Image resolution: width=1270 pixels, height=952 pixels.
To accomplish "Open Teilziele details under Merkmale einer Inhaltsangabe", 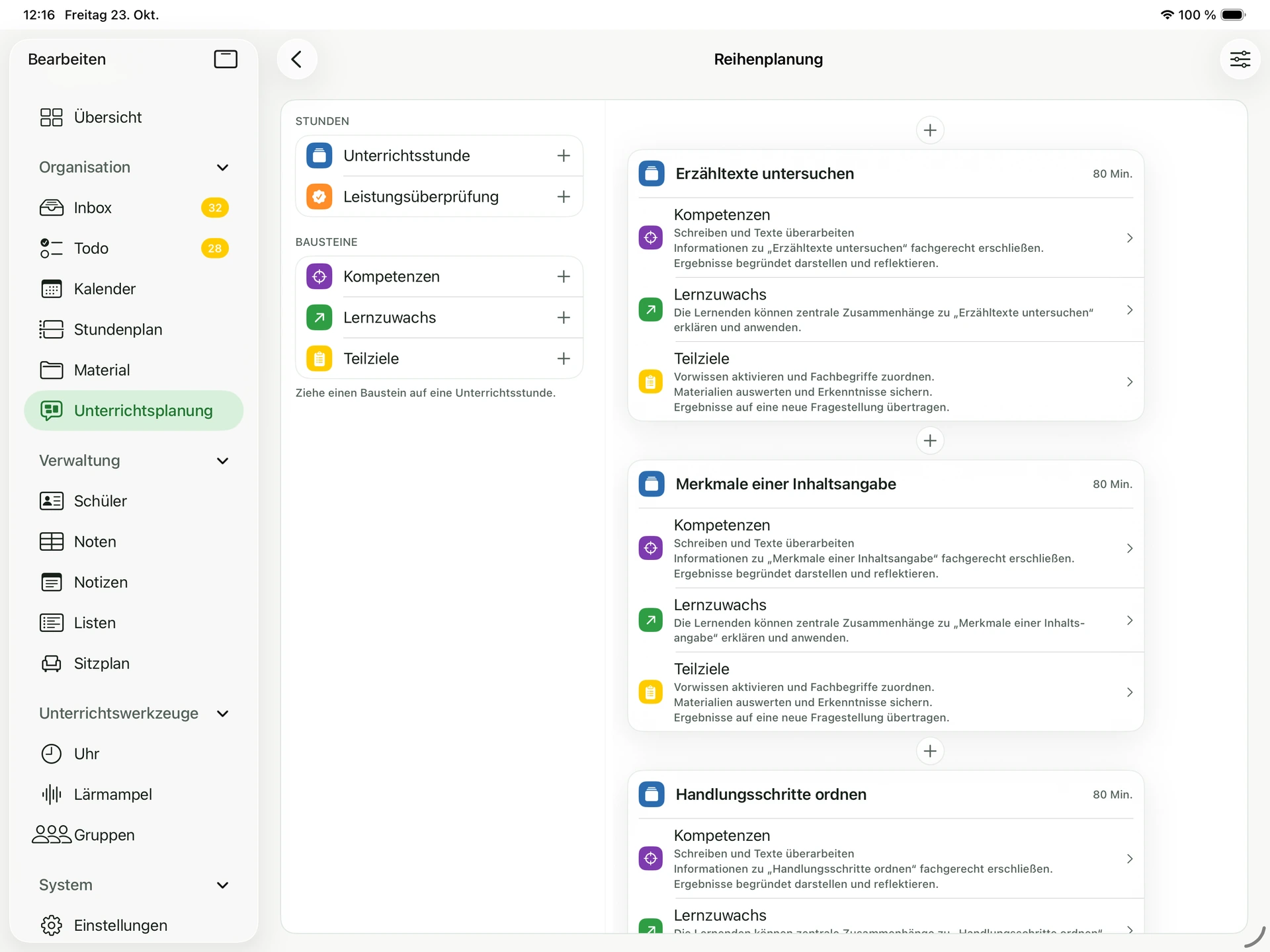I will (x=886, y=692).
